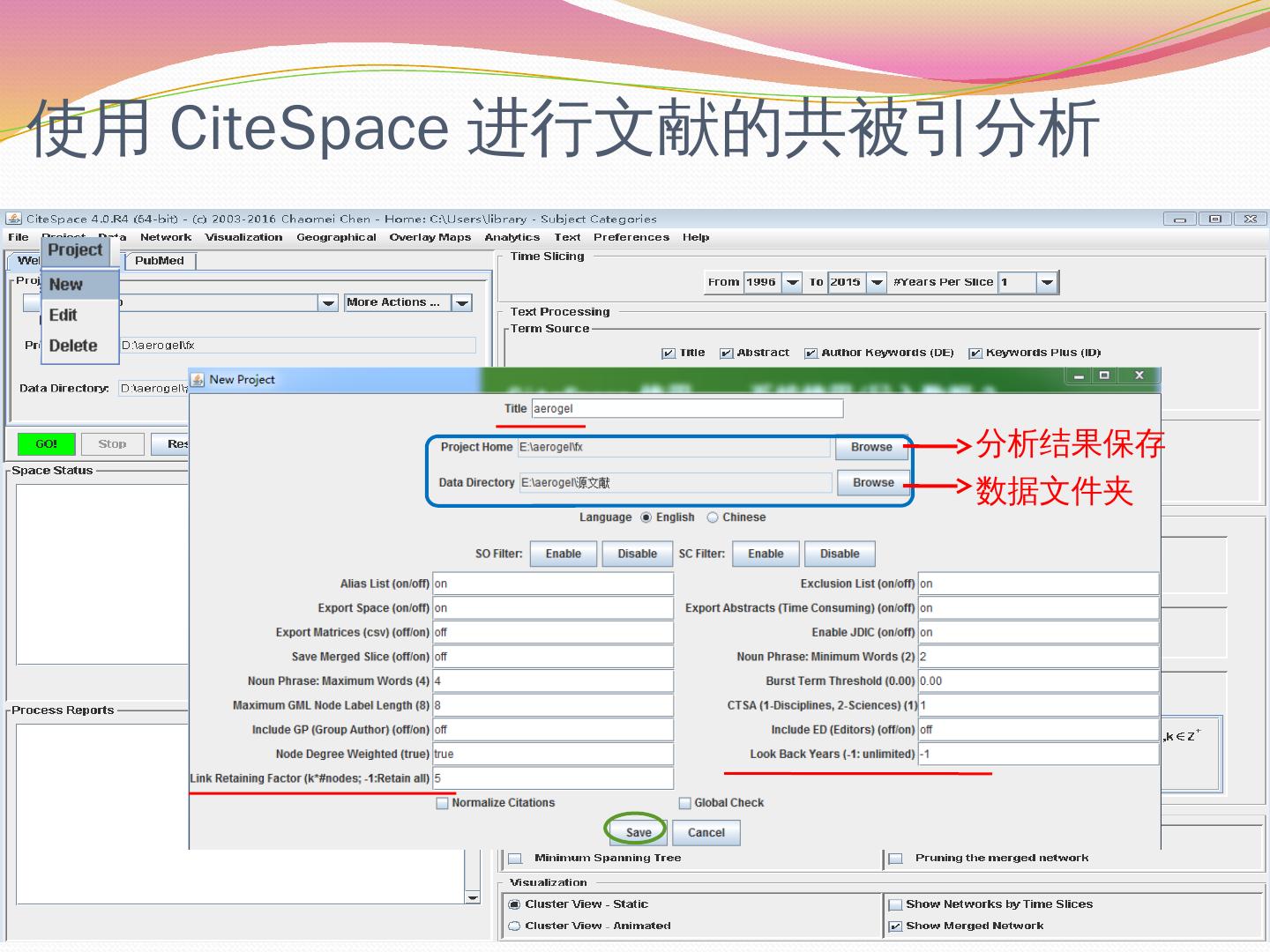
Task: Expand the To year dropdown
Action: tap(877, 282)
